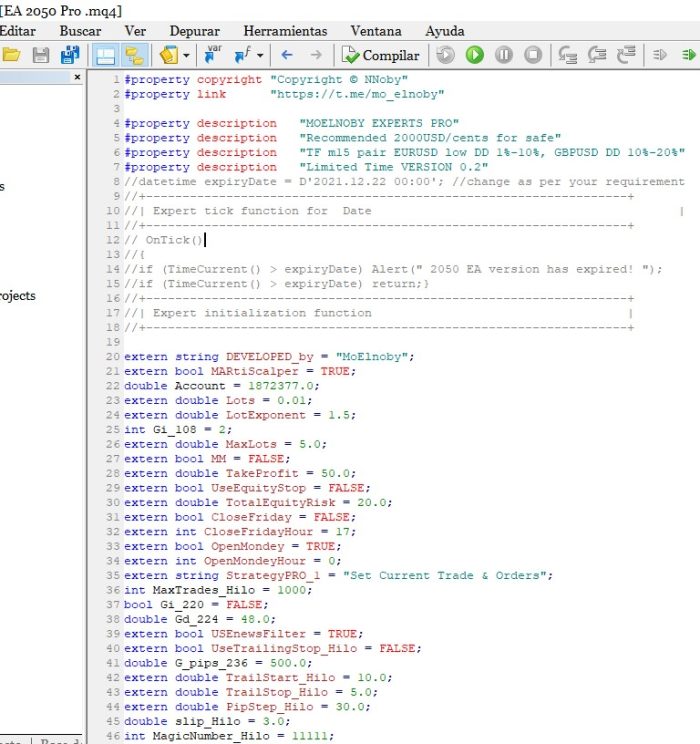700x744 pixels.
Task: Run the Styler tool icon
Action: point(169,56)
